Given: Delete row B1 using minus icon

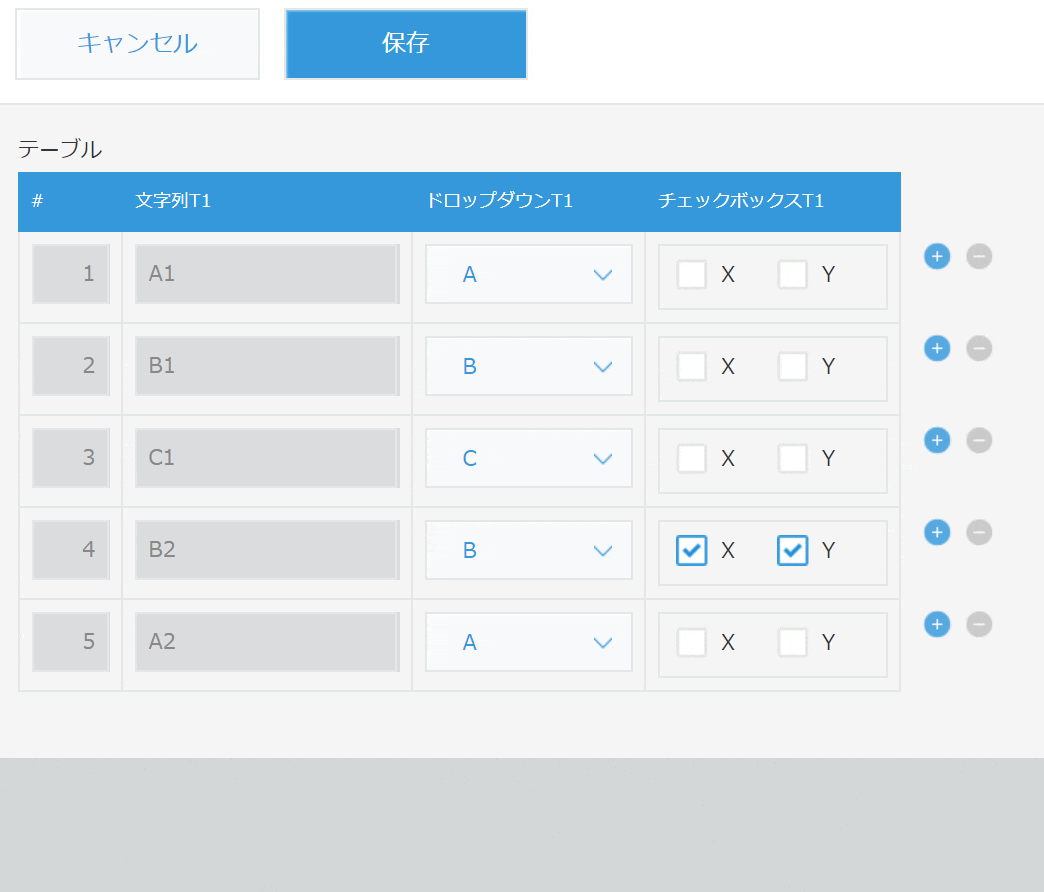Looking at the screenshot, I should click(979, 348).
